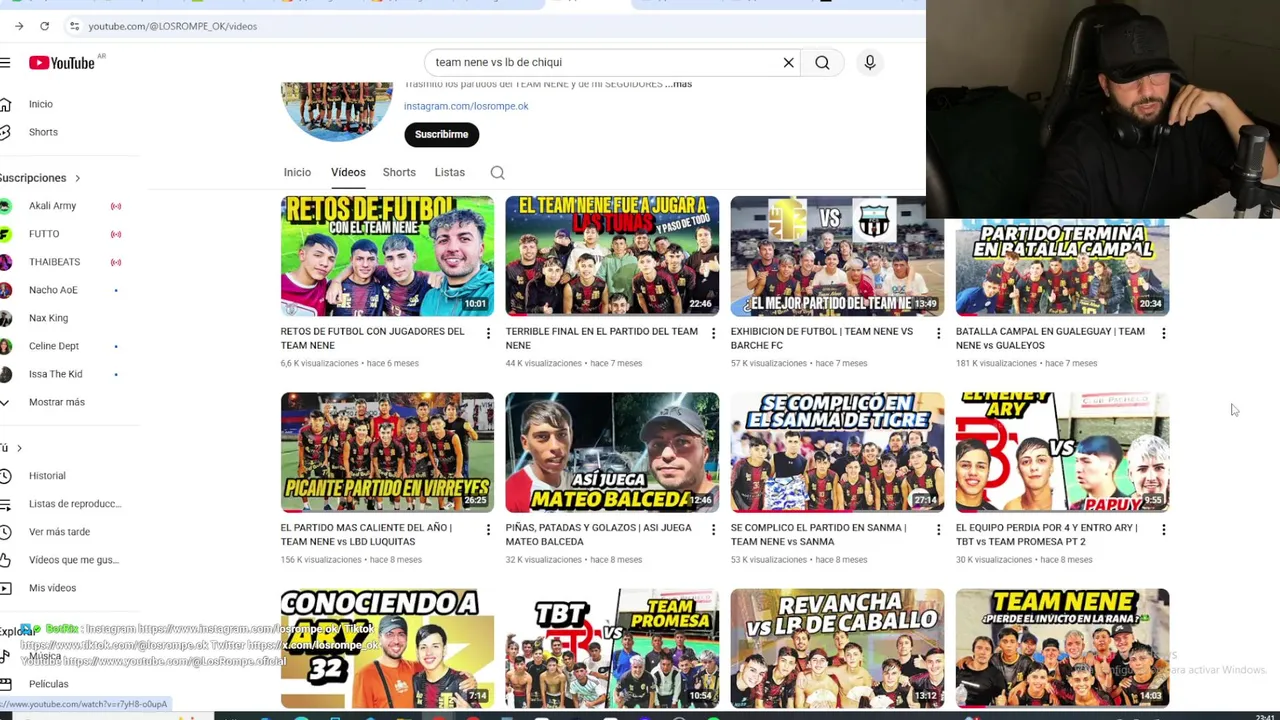
Task: Open Ver más tarde list
Action: 62,532
